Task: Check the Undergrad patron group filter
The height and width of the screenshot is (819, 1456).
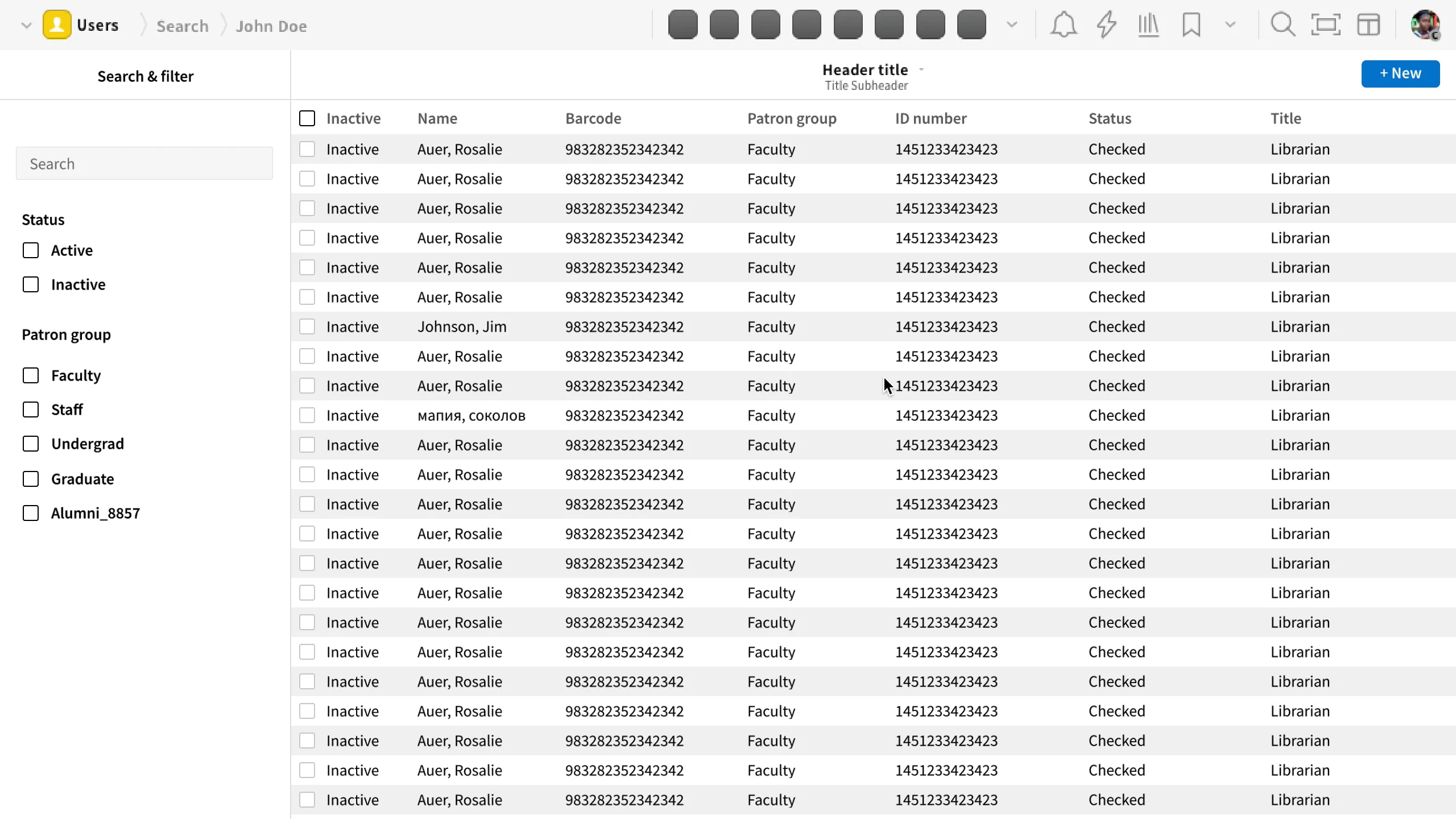Action: [x=31, y=444]
